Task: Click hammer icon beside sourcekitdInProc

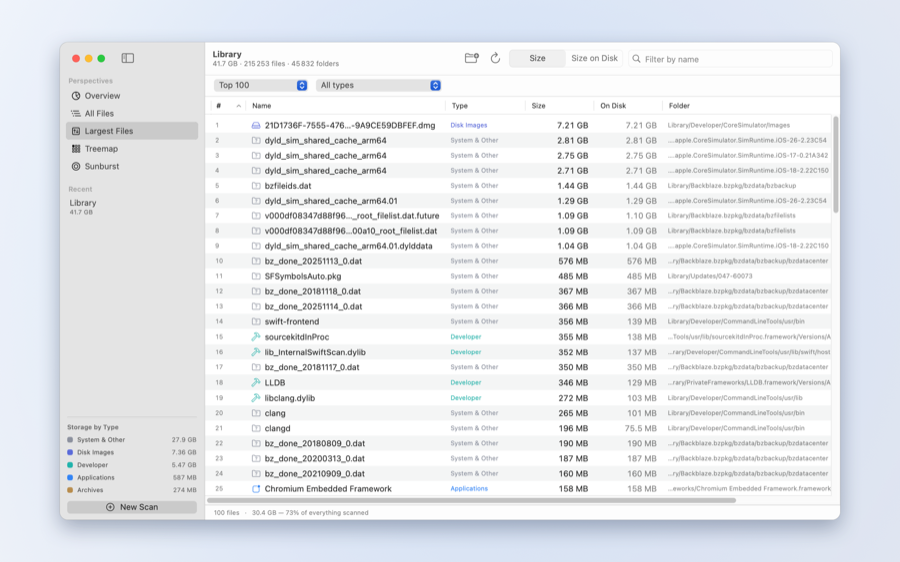Action: pos(256,337)
